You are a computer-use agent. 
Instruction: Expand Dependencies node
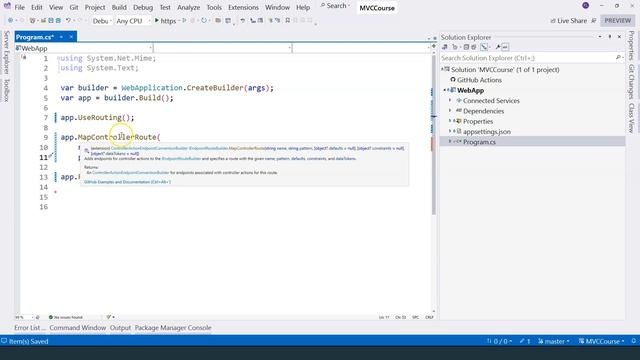click(451, 111)
